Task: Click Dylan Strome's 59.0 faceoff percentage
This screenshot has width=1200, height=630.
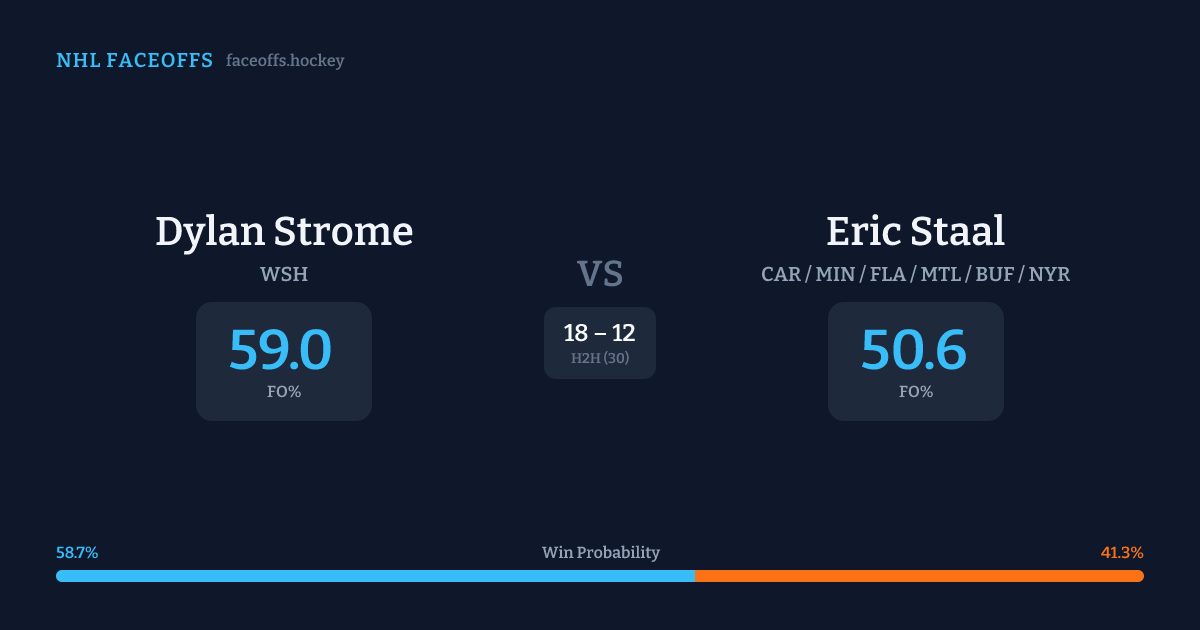Action: 280,350
